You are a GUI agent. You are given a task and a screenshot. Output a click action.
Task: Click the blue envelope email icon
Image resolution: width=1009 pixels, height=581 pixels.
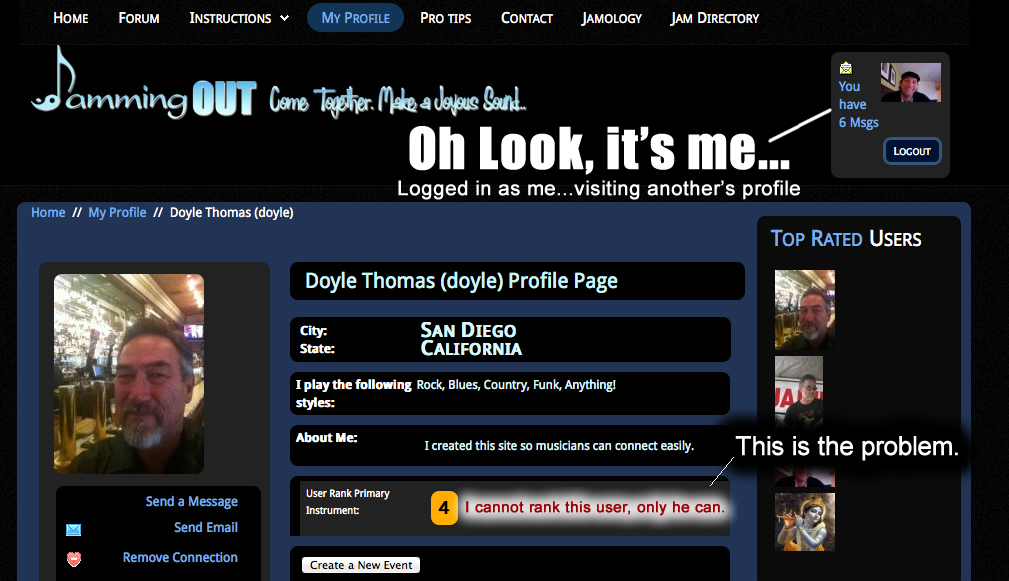coord(73,530)
